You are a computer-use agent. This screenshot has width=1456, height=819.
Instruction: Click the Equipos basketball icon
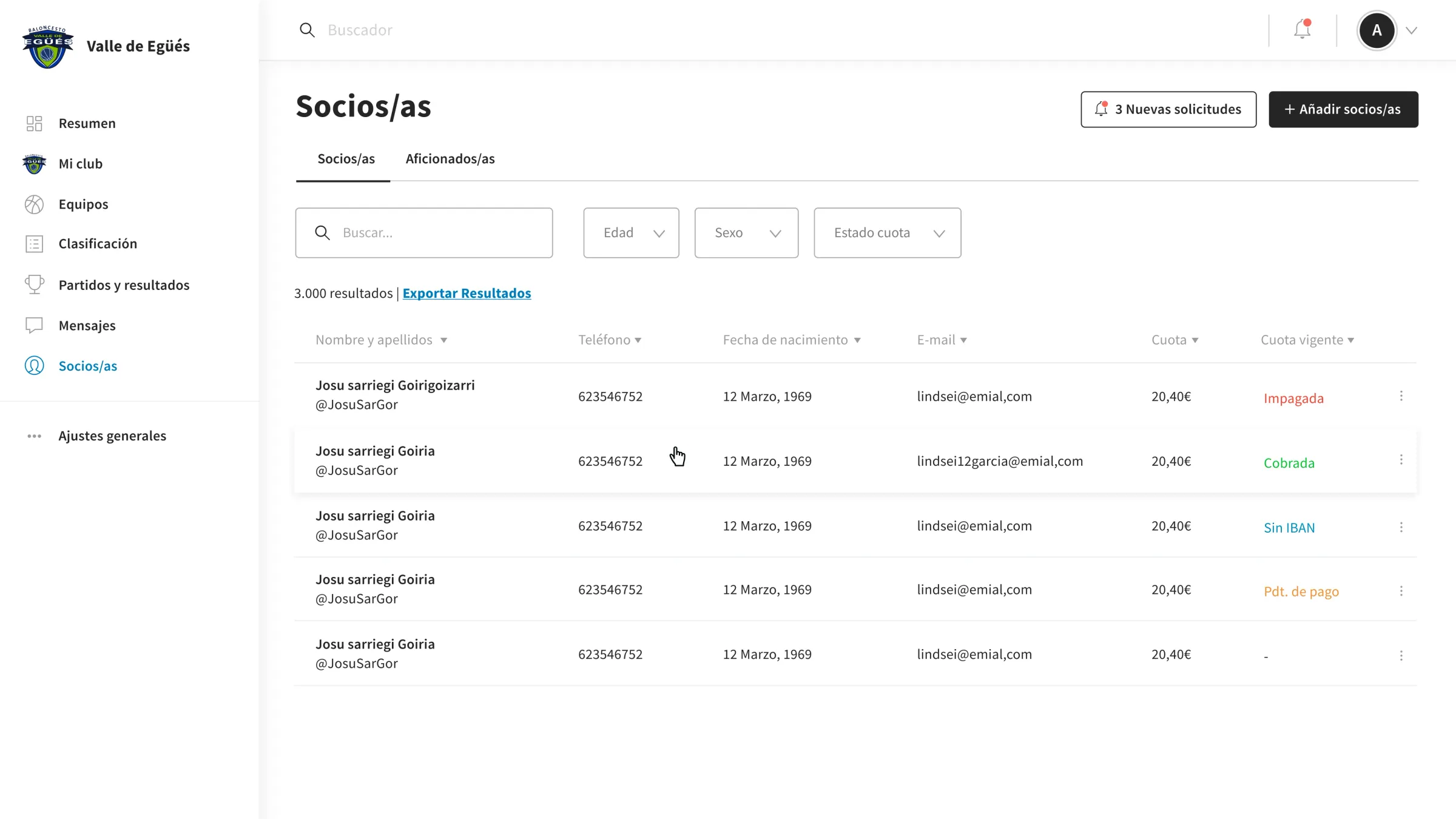click(x=34, y=204)
